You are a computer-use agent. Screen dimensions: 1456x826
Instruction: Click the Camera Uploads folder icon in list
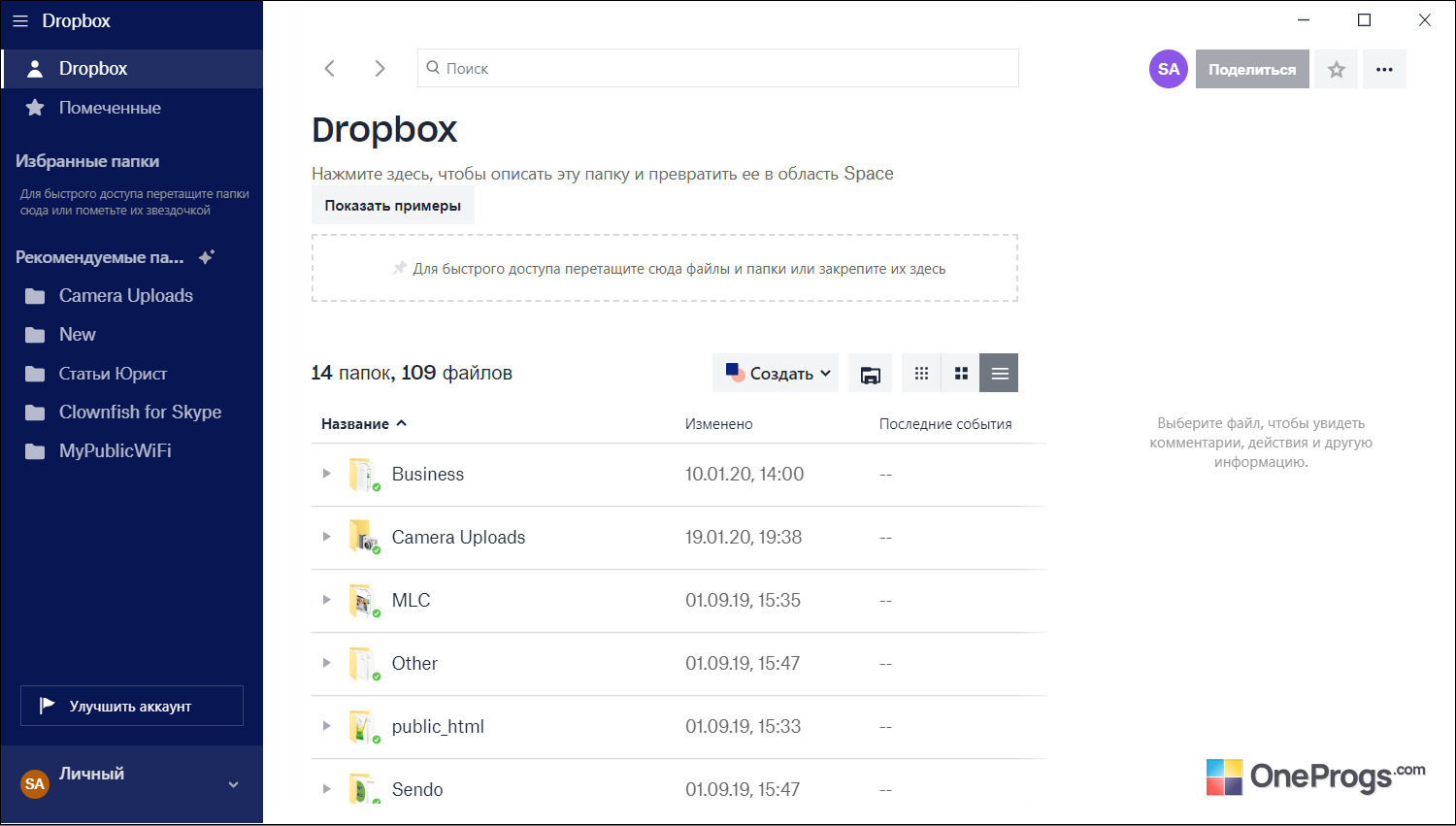point(364,538)
